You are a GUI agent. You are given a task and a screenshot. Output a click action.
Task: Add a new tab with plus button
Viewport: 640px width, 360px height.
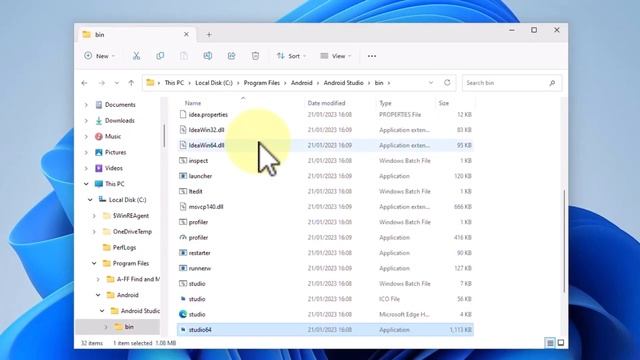click(x=209, y=35)
